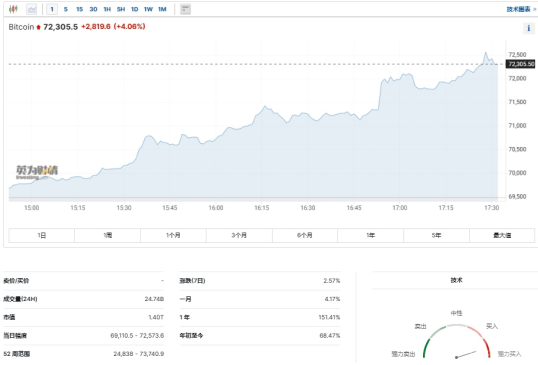Select the 1D interval

[x=134, y=9]
